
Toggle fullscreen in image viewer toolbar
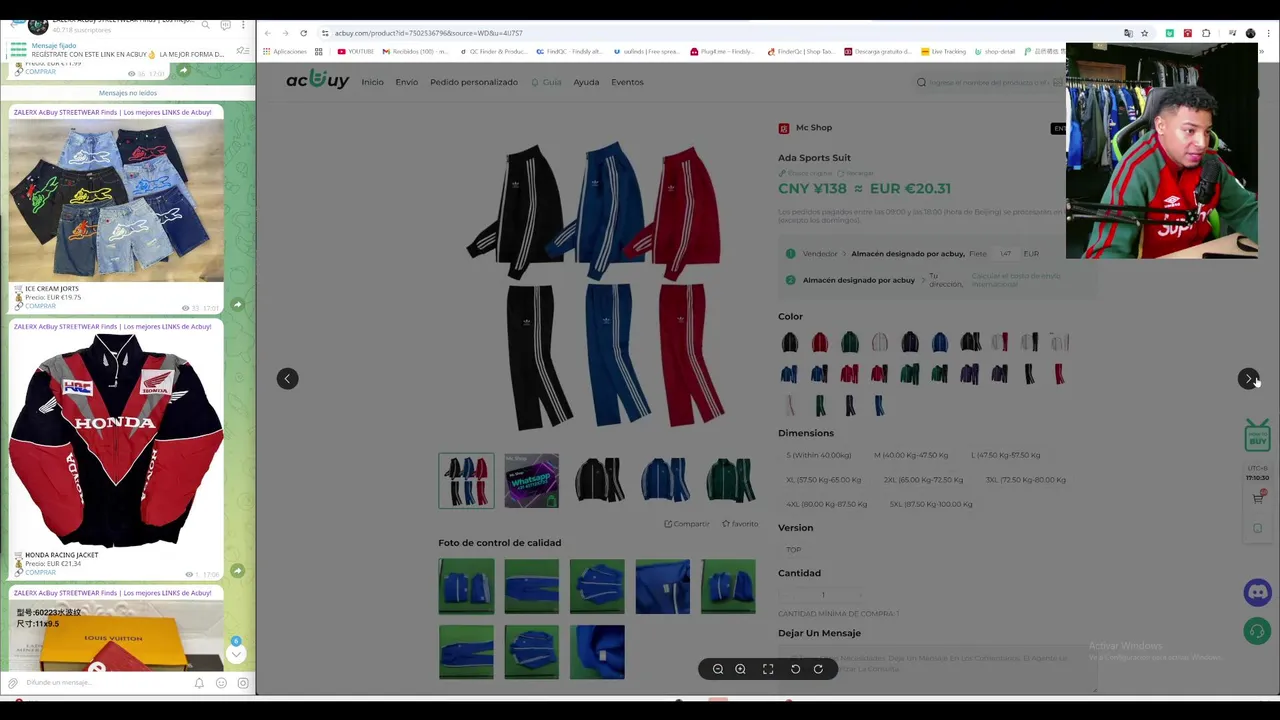(768, 669)
